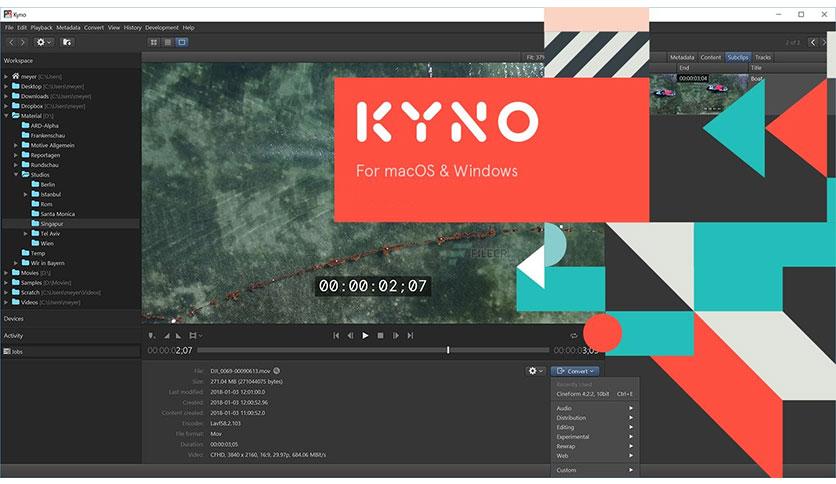Jump to the end of clip
836x484 pixels.
click(x=410, y=336)
